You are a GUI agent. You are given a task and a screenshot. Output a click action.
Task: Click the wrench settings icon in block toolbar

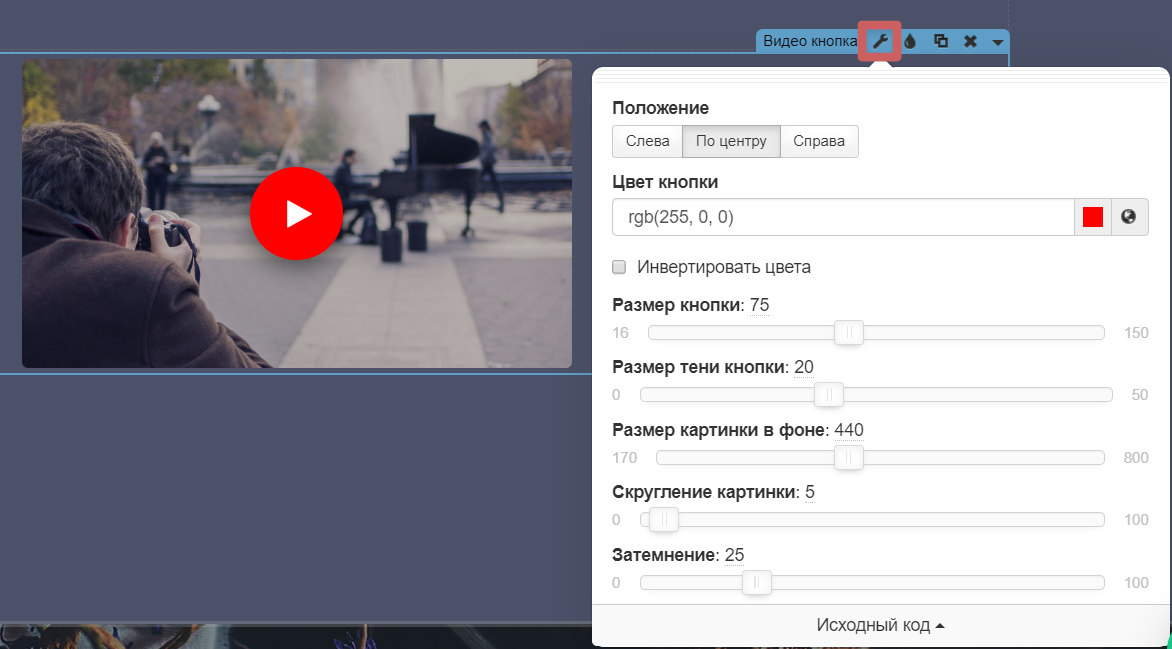[880, 41]
